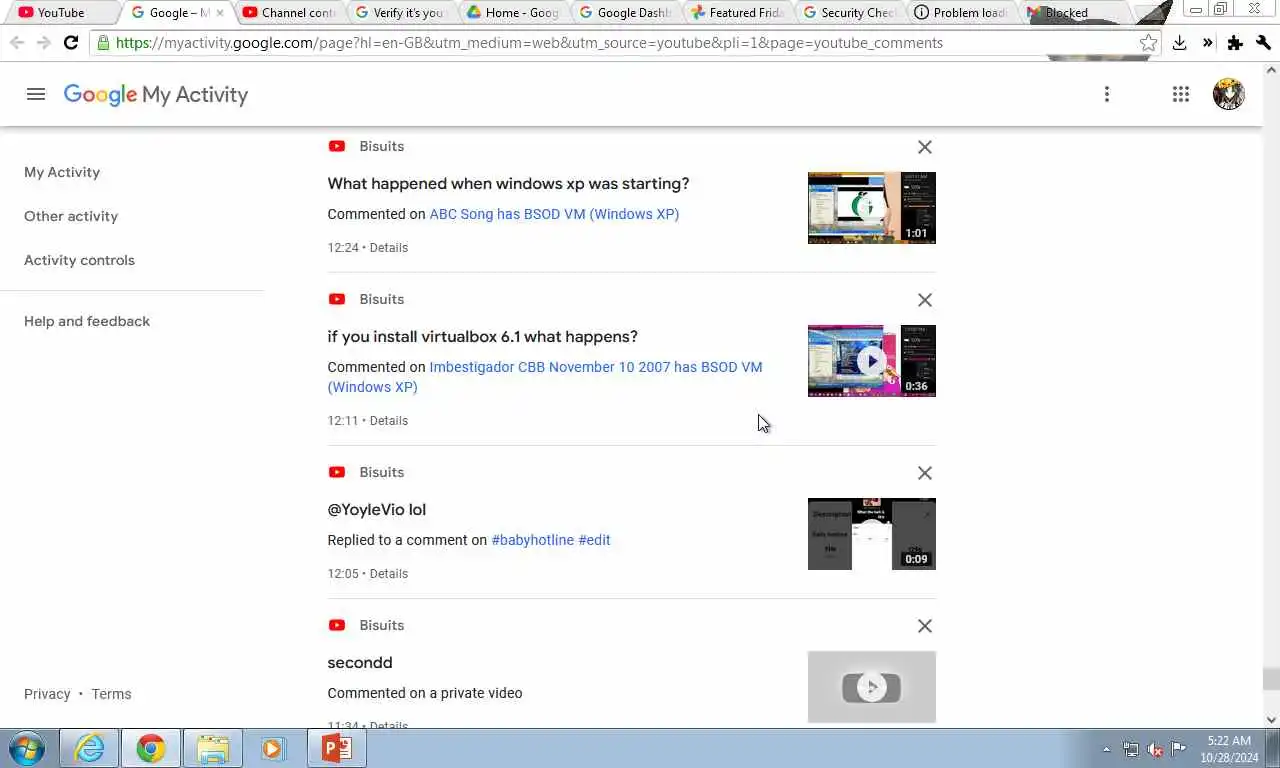The height and width of the screenshot is (768, 1280).
Task: Open the Google apps grid
Action: 1181,94
